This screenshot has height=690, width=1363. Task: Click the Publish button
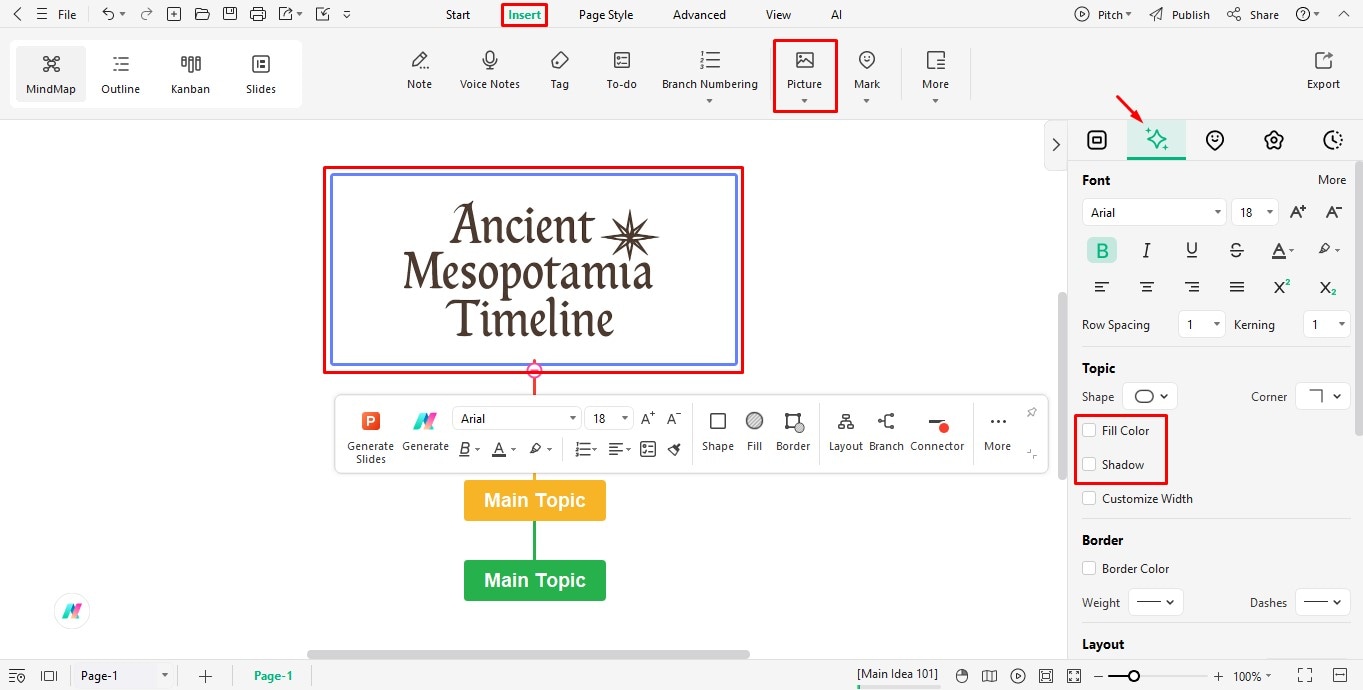1180,15
